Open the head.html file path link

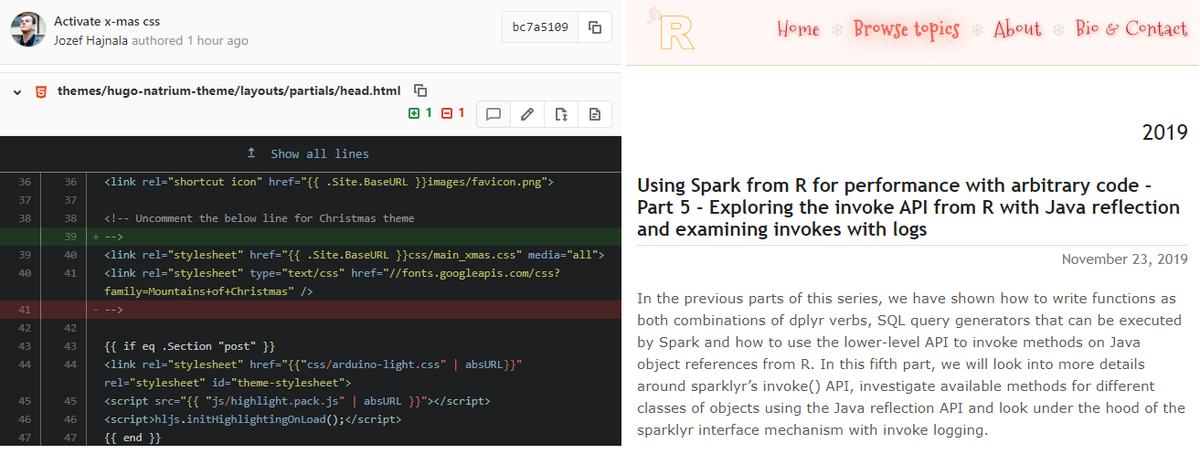[229, 91]
